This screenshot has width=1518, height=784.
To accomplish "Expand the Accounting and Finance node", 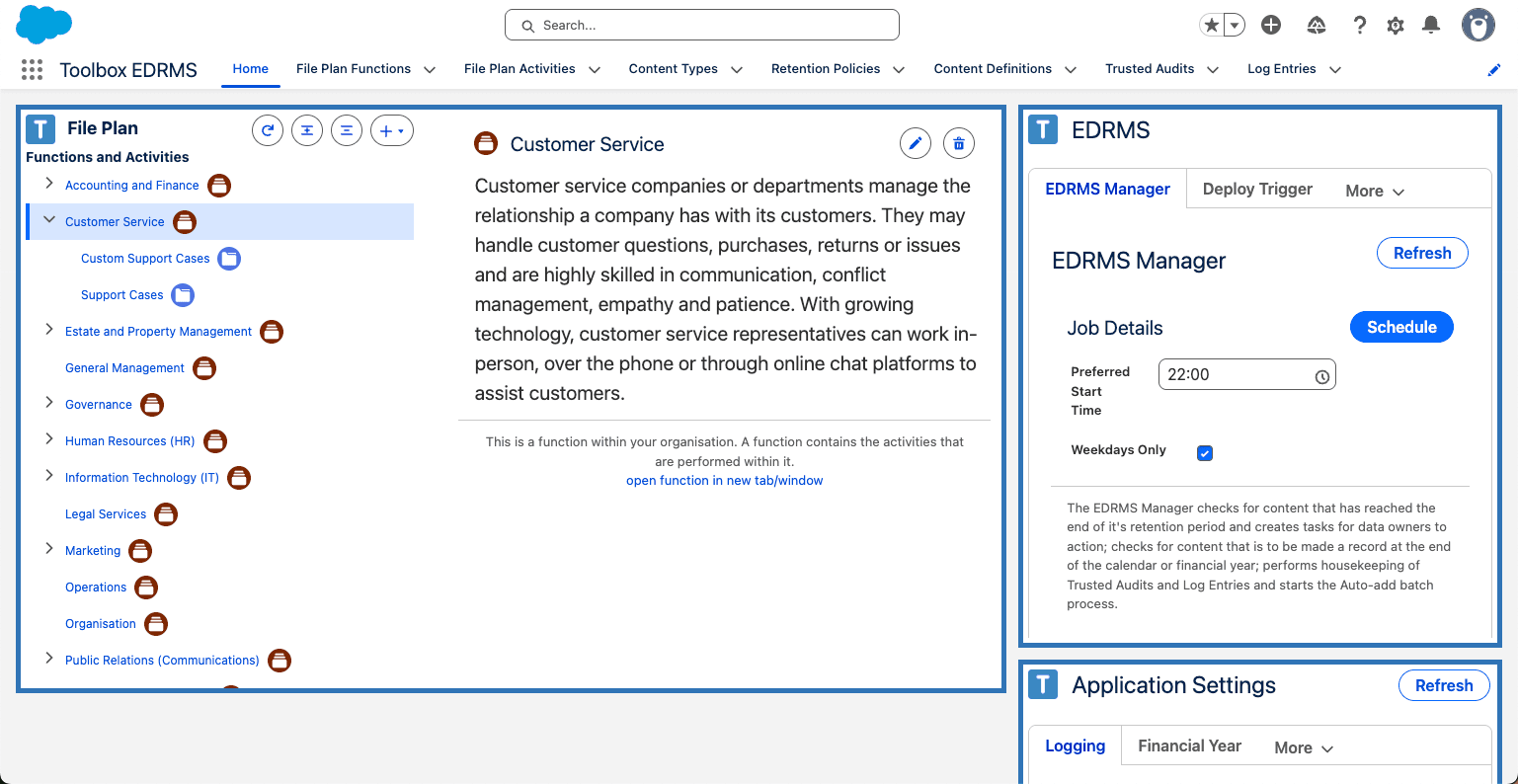I will (49, 184).
